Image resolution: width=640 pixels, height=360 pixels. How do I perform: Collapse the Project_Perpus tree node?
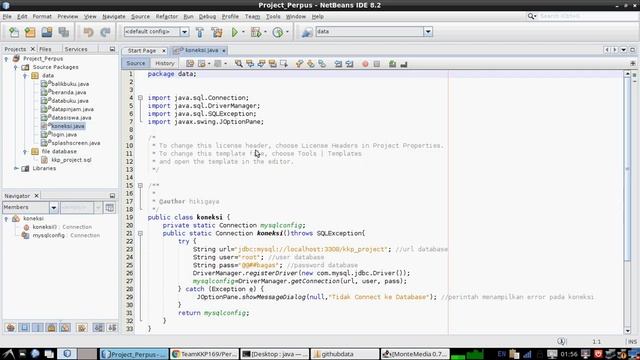[x=7, y=59]
